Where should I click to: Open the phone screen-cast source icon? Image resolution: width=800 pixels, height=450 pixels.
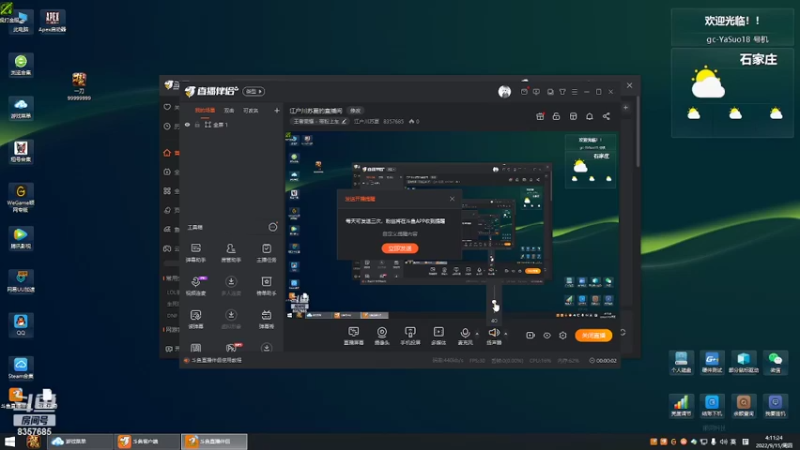pos(410,333)
